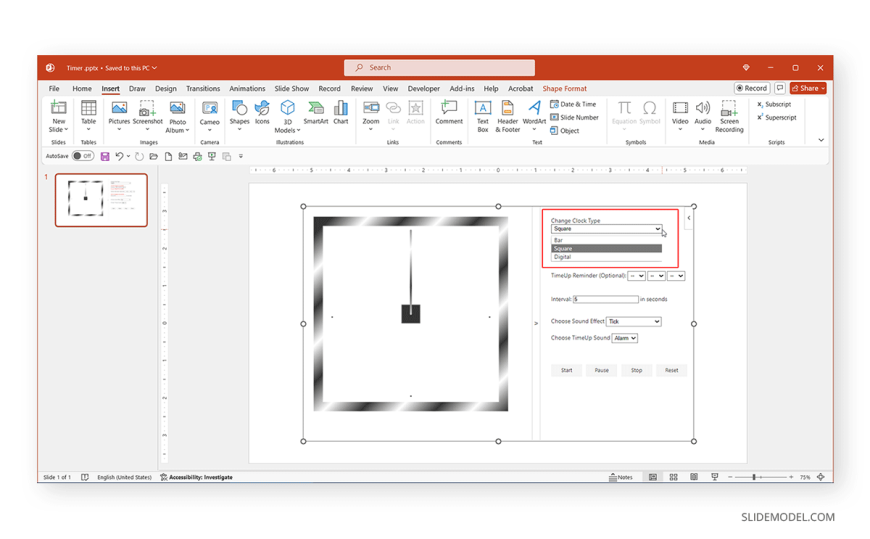The height and width of the screenshot is (539, 870).
Task: Open the Choose TimeUp Sound dropdown
Action: (x=625, y=338)
